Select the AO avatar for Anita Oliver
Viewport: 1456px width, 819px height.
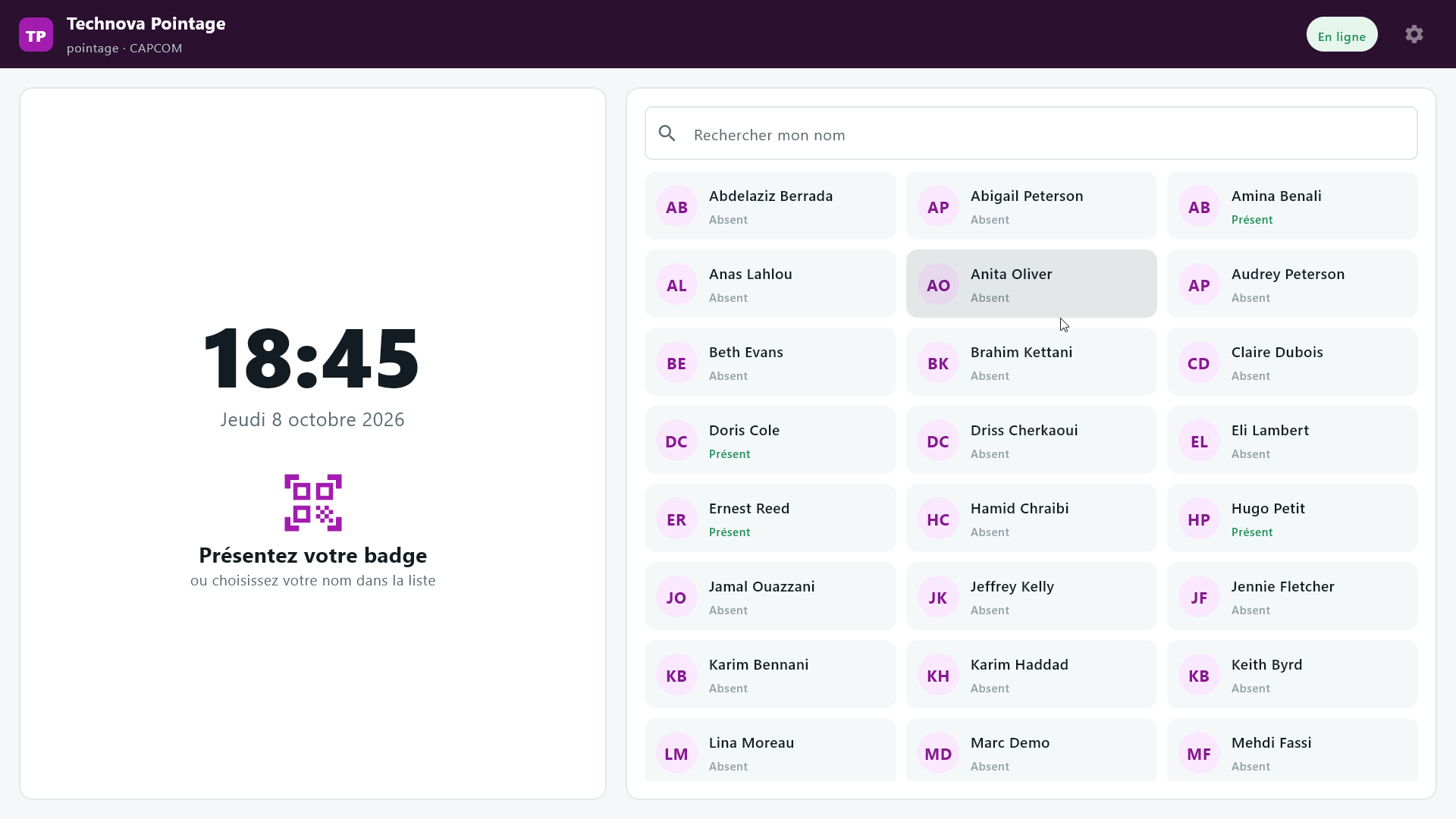tap(938, 284)
